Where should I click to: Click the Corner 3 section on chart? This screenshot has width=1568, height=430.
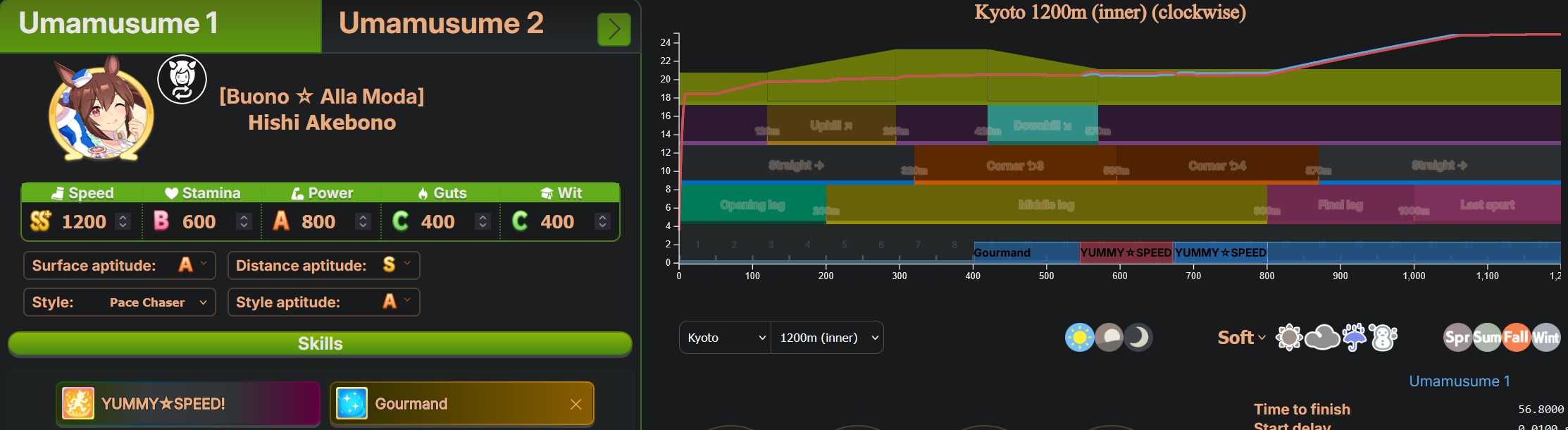click(1015, 165)
